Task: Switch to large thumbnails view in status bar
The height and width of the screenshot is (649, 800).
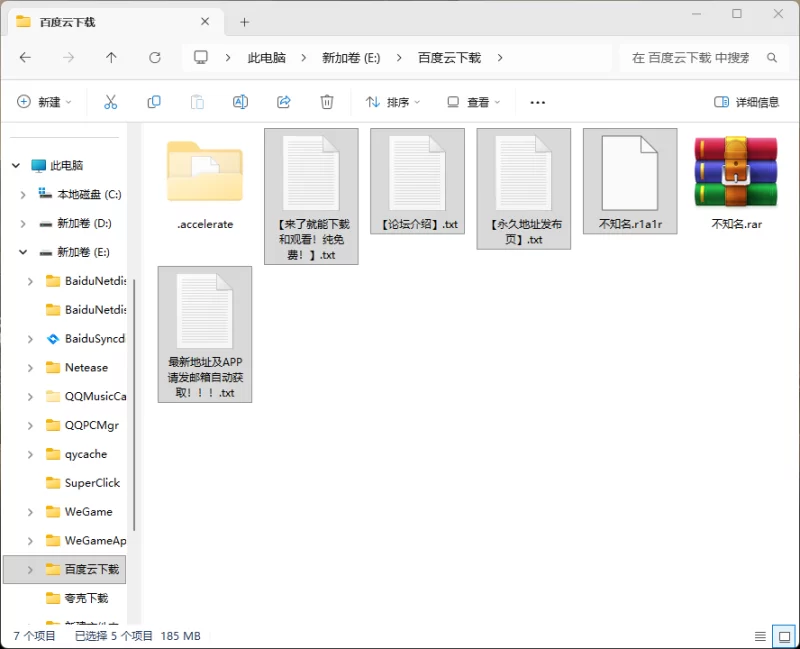Action: pyautogui.click(x=784, y=636)
